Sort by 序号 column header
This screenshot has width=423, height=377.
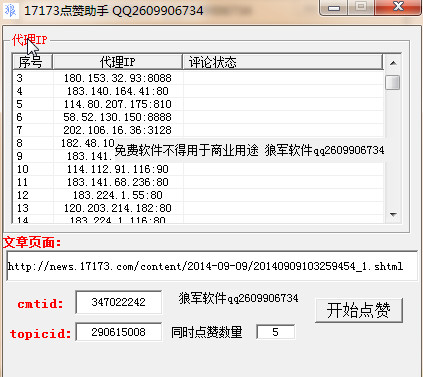32,62
